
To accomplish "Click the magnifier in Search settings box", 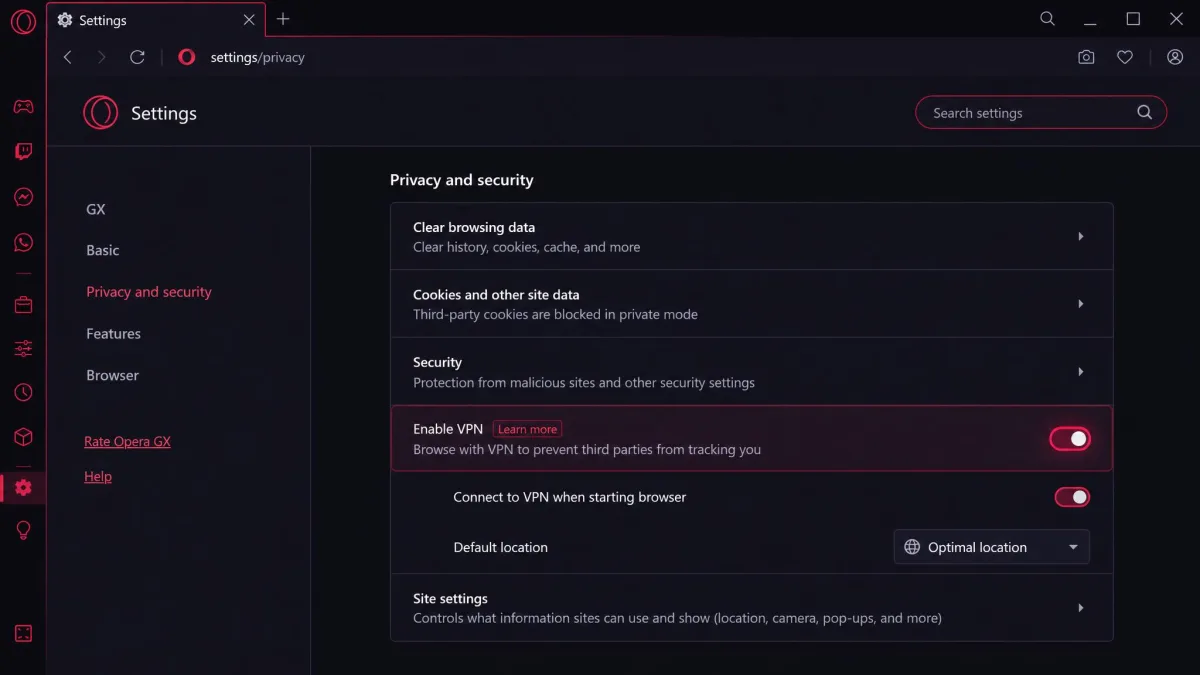I will pyautogui.click(x=1145, y=112).
